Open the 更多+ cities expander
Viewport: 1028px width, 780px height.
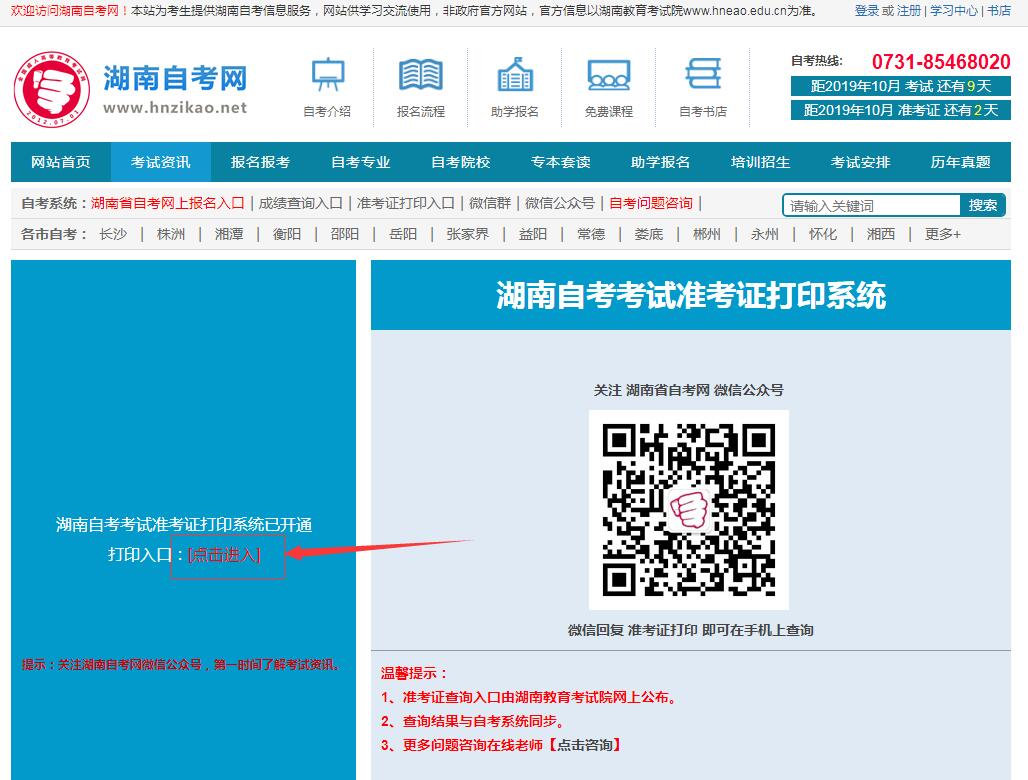coord(942,234)
